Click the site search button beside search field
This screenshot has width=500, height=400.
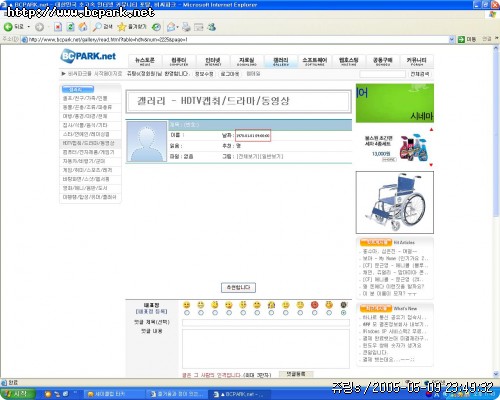tap(420, 74)
